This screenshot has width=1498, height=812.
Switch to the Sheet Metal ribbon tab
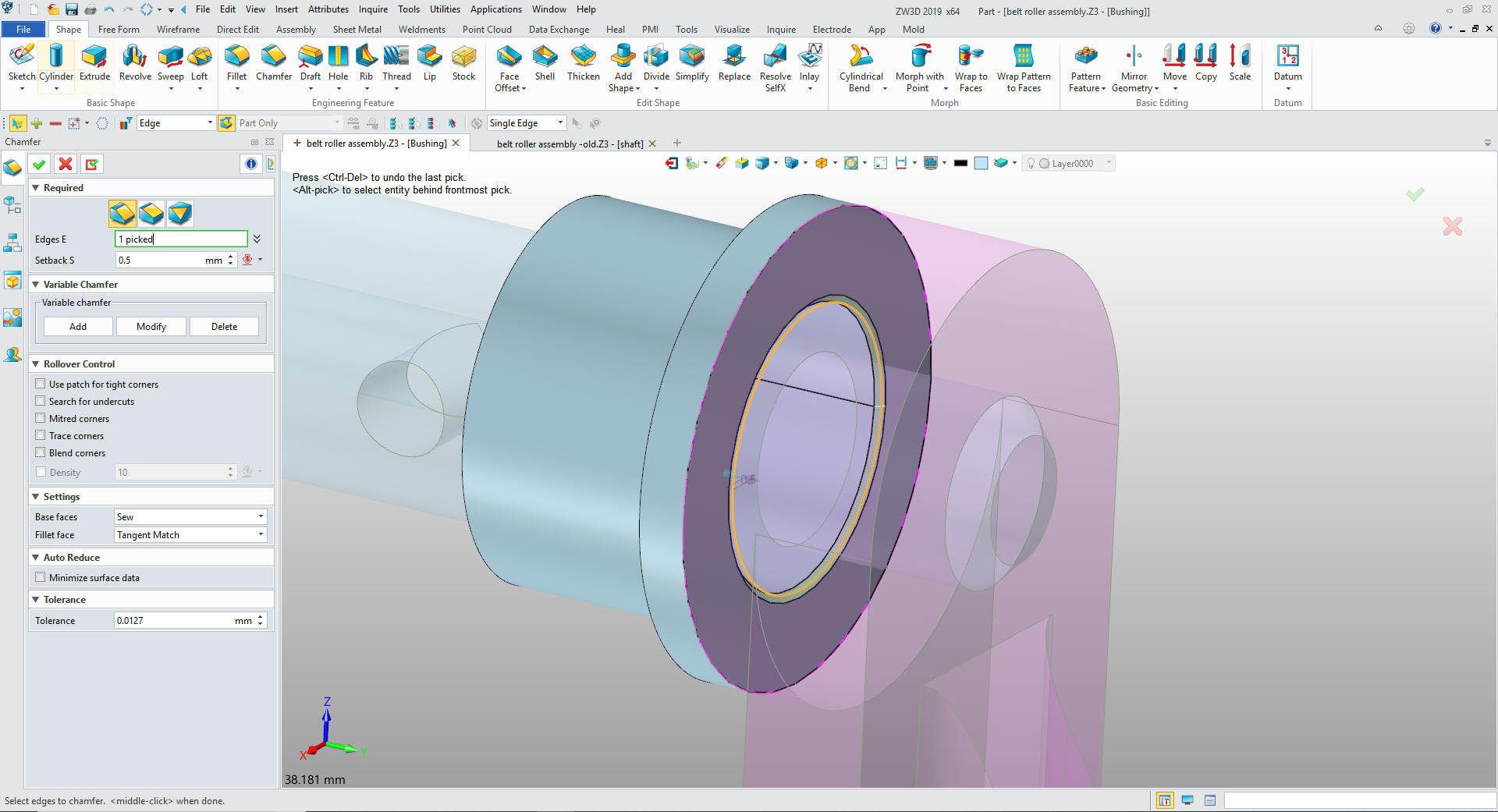pyautogui.click(x=357, y=30)
